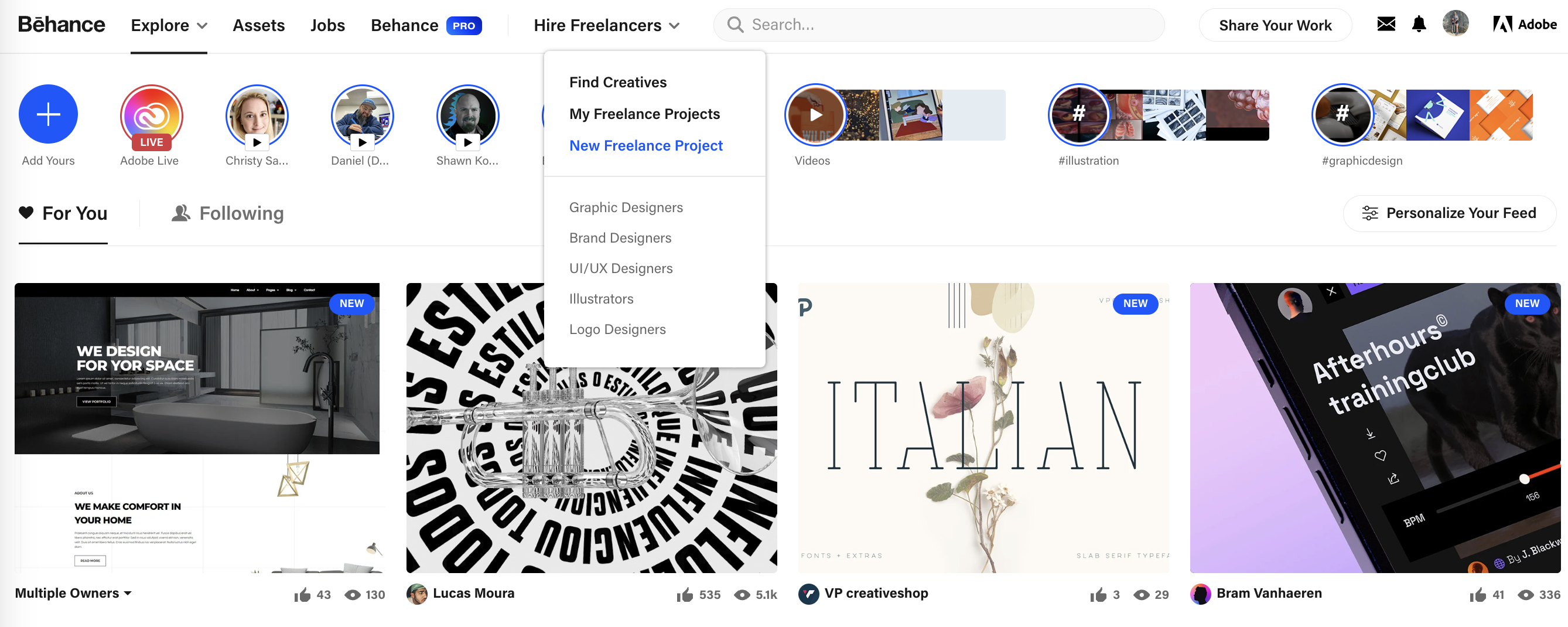
Task: Click the #illustration hashtag circle
Action: click(x=1078, y=114)
